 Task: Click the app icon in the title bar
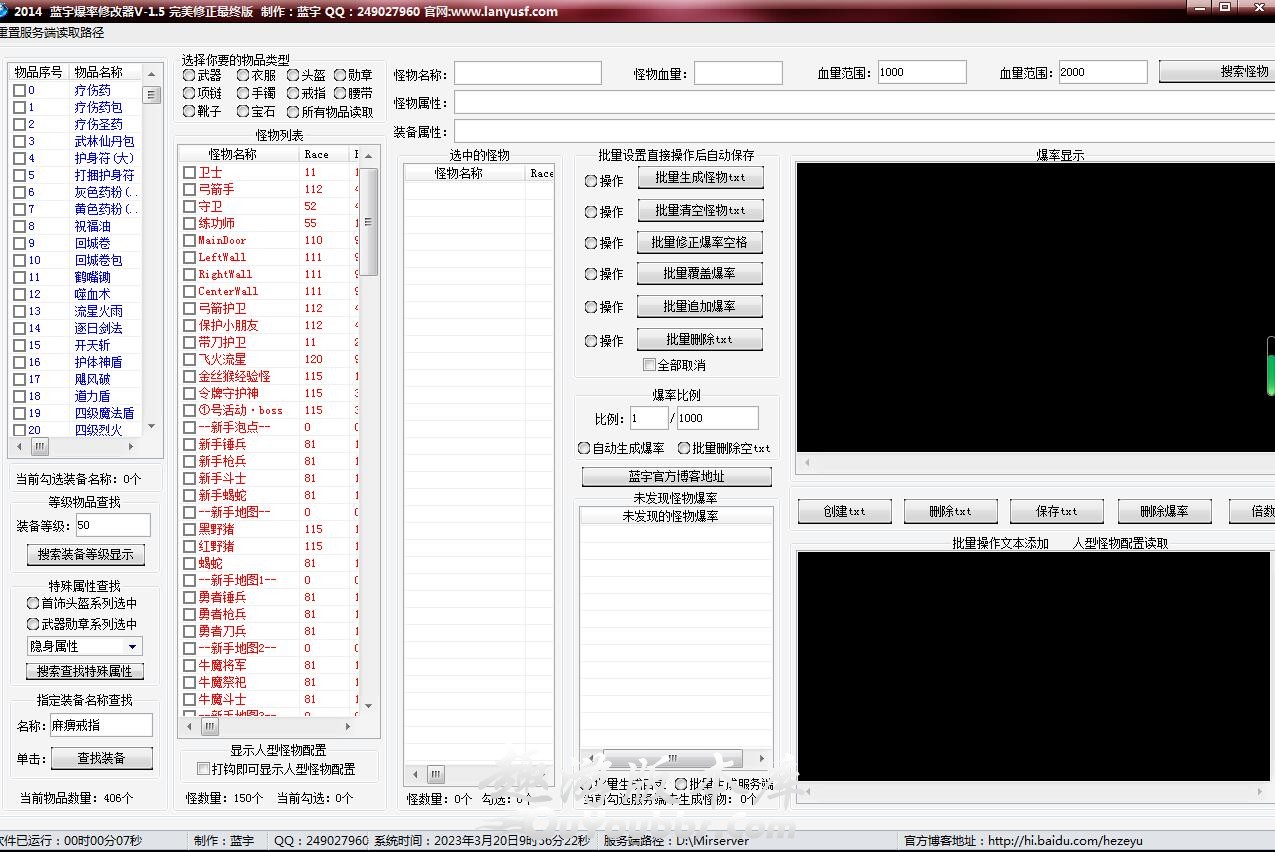tap(5, 11)
